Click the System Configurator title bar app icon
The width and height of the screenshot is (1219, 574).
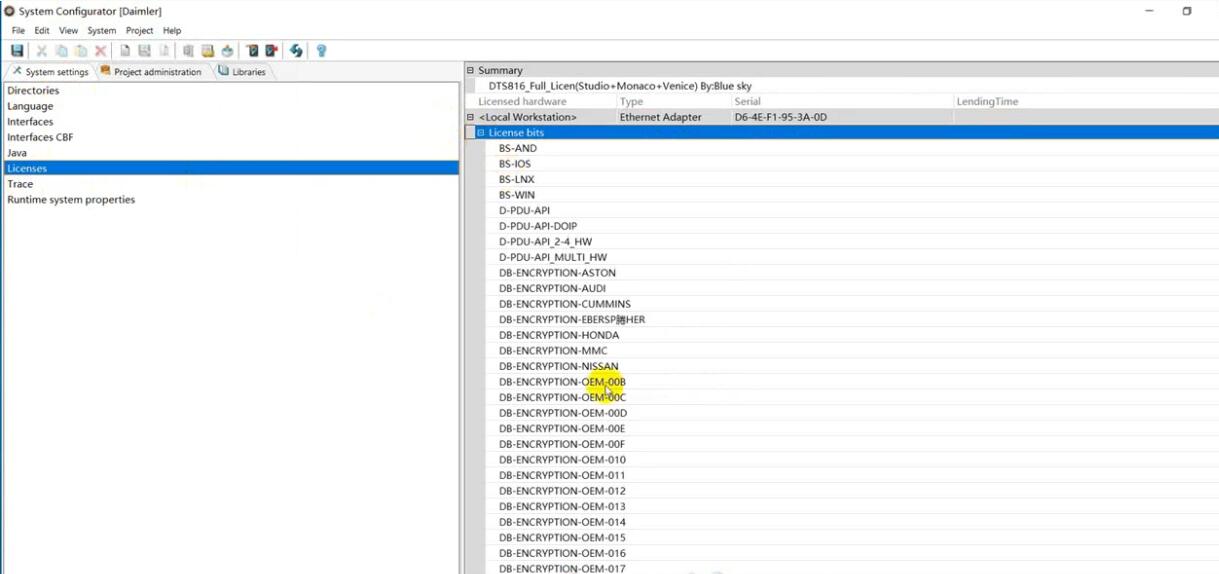click(x=9, y=11)
